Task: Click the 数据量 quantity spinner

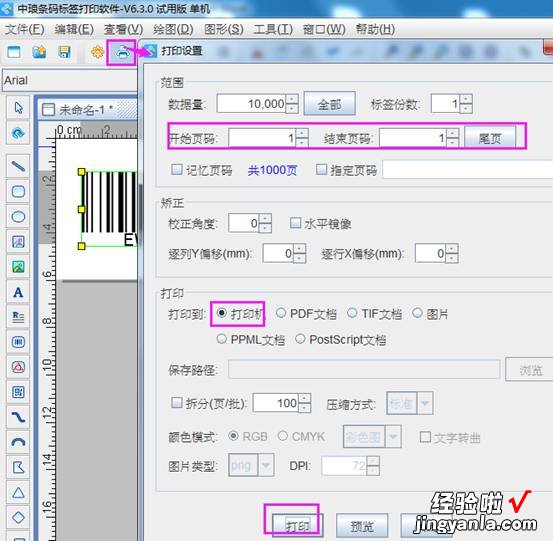Action: click(x=292, y=104)
